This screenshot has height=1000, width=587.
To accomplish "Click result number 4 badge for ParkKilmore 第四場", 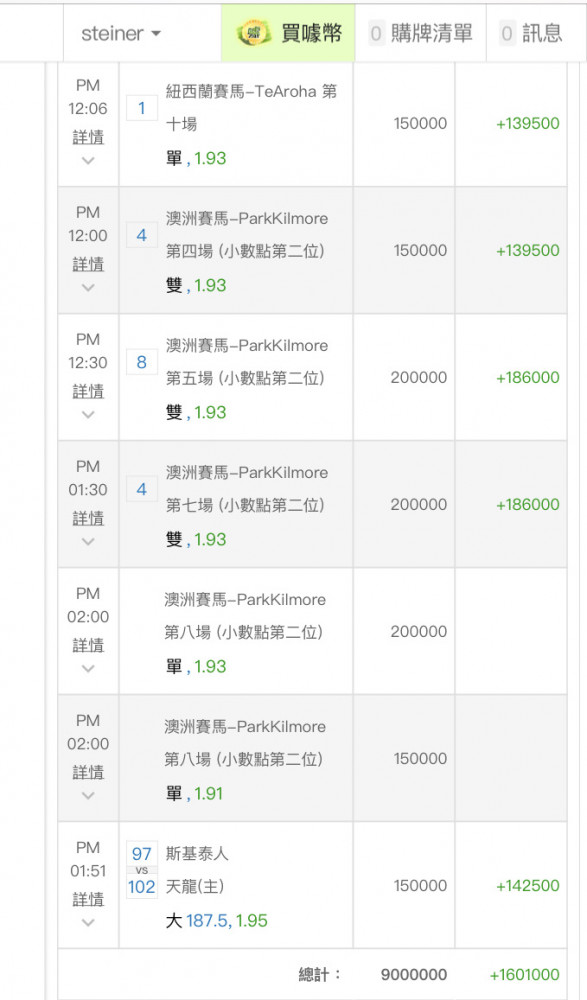I will (x=142, y=235).
